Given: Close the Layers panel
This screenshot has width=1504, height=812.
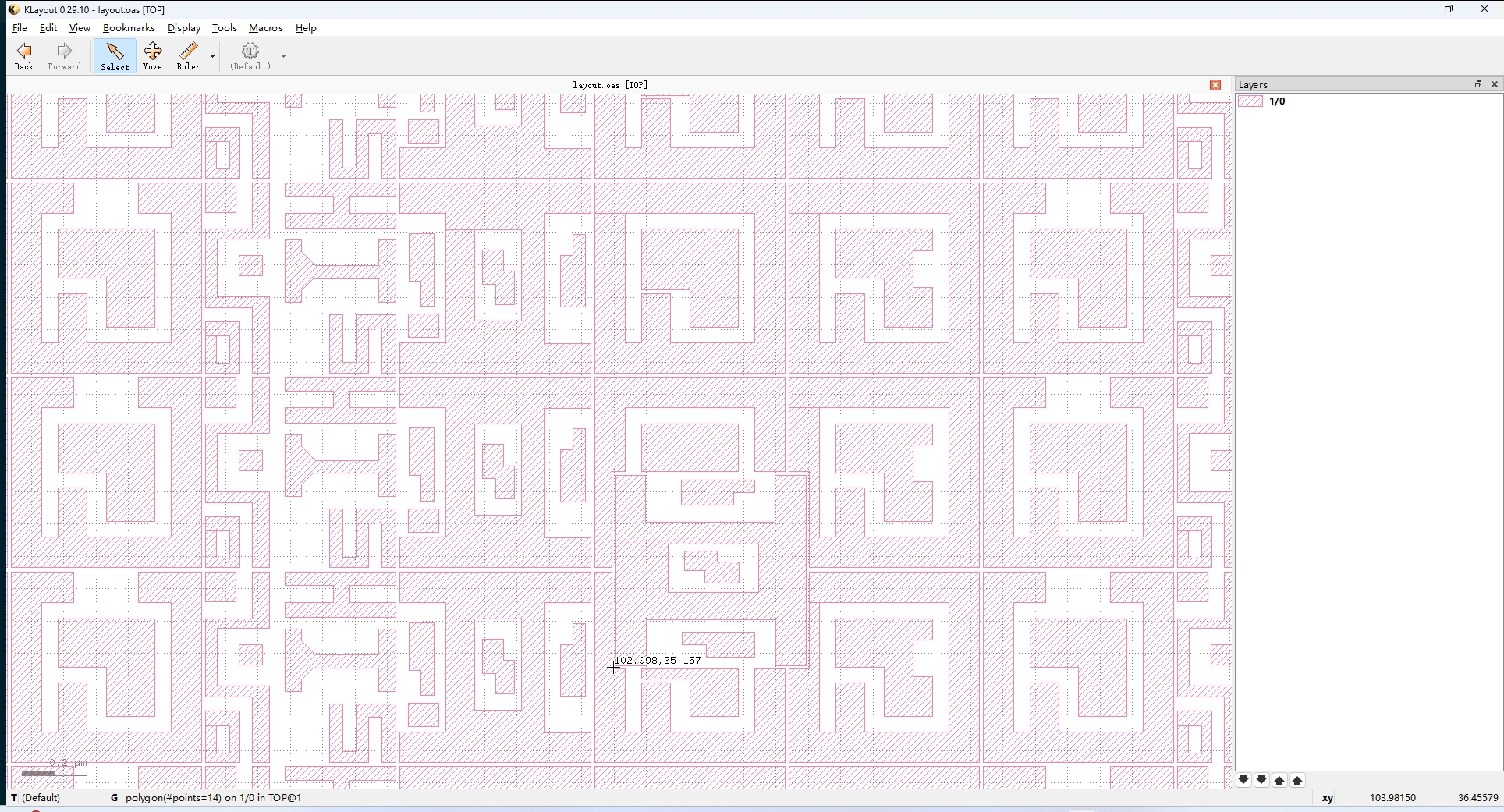Looking at the screenshot, I should [x=1495, y=84].
